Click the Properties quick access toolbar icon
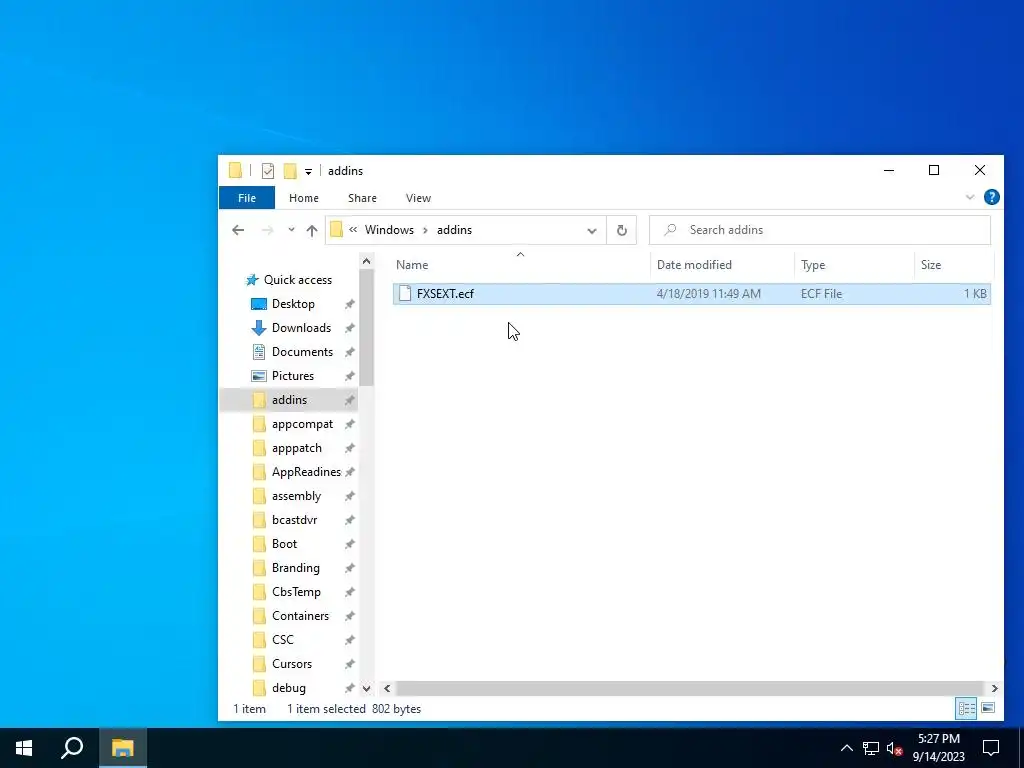 [268, 171]
